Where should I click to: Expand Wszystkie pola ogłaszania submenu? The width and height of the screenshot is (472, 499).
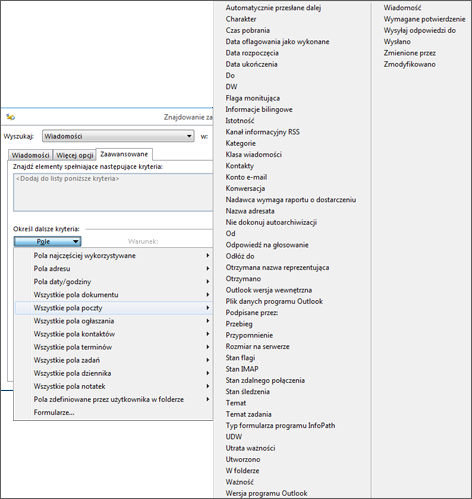[114, 321]
